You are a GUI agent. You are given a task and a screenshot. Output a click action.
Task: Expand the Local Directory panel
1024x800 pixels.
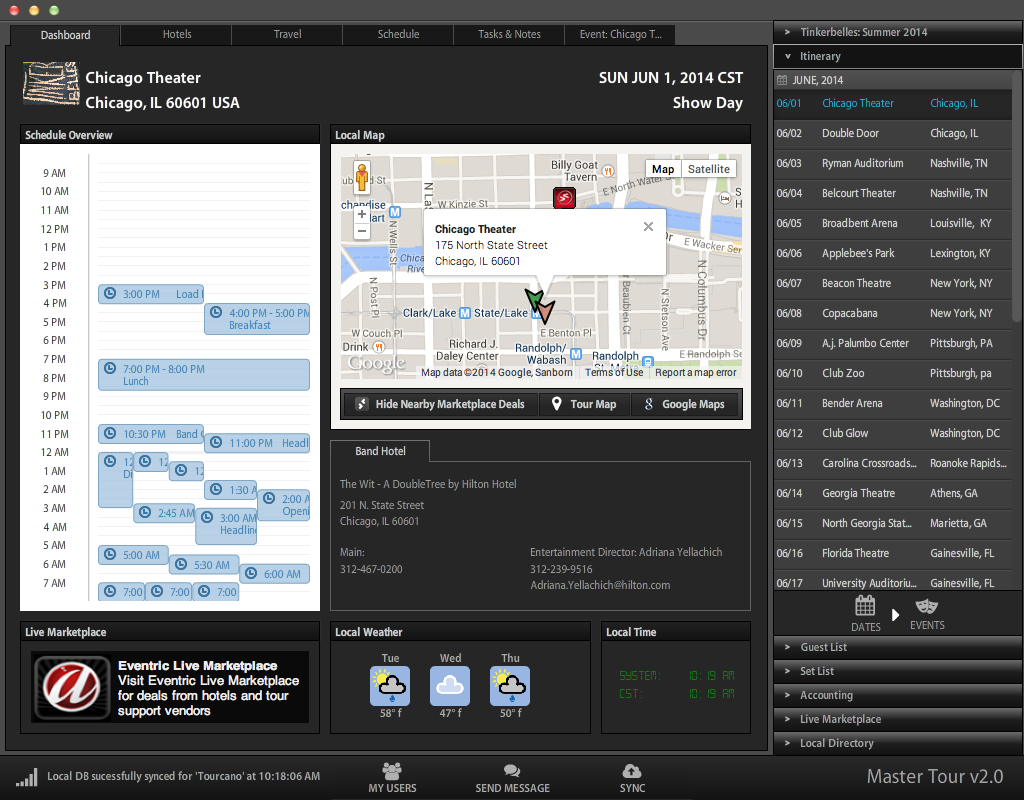coord(898,743)
